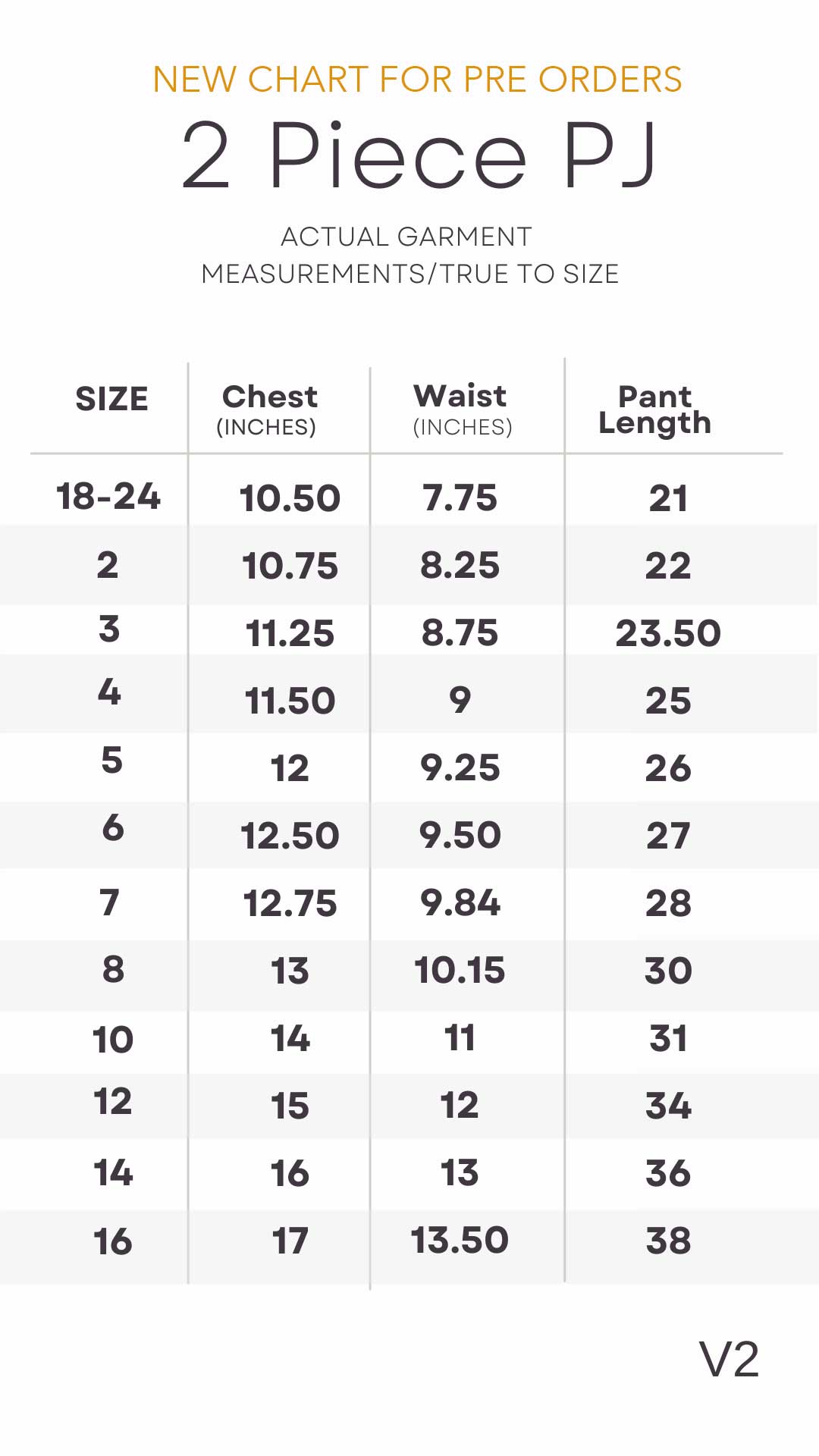This screenshot has height=1456, width=819.
Task: Click the 'NEW CHART FOR PRE ORDERS' heading
Action: point(417,80)
